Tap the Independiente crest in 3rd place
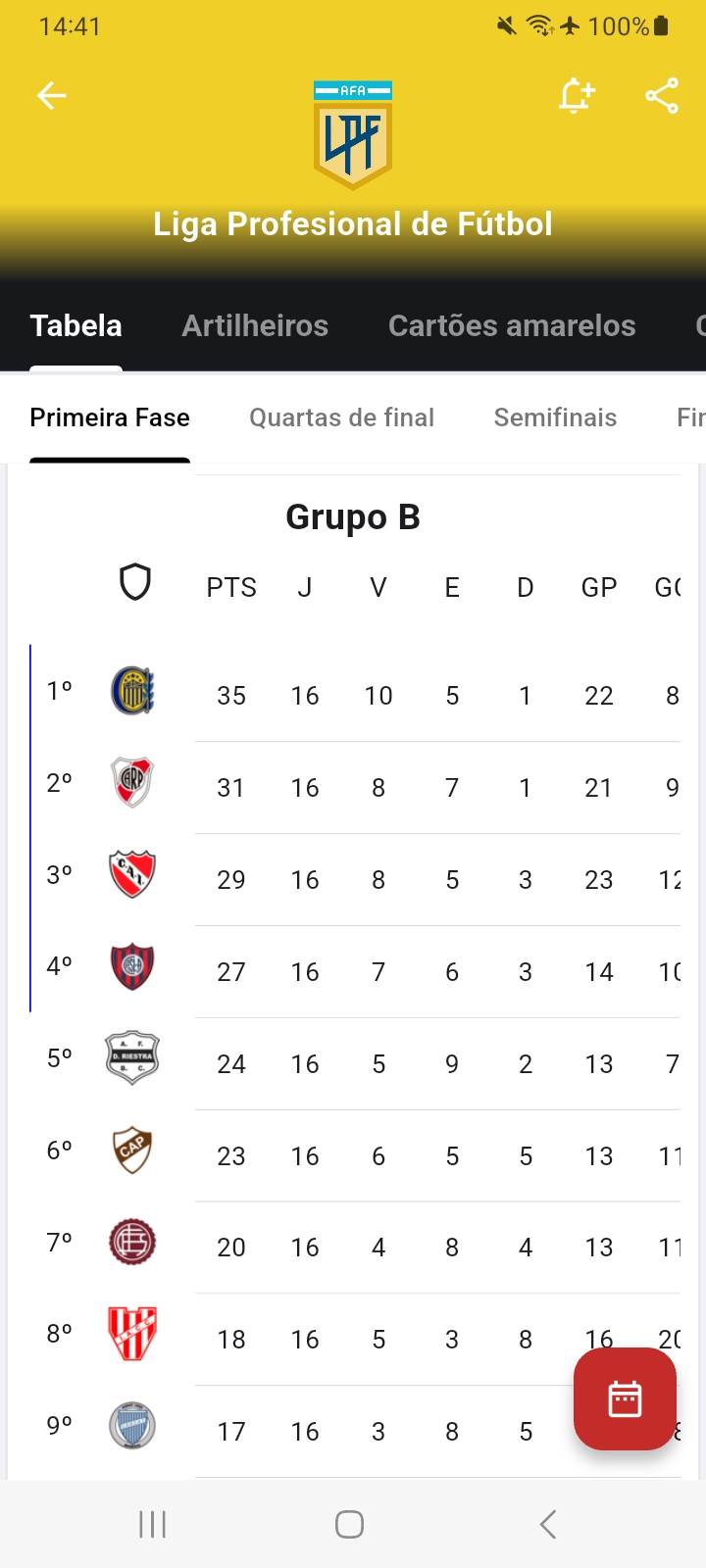This screenshot has height=1568, width=706. pos(132,874)
